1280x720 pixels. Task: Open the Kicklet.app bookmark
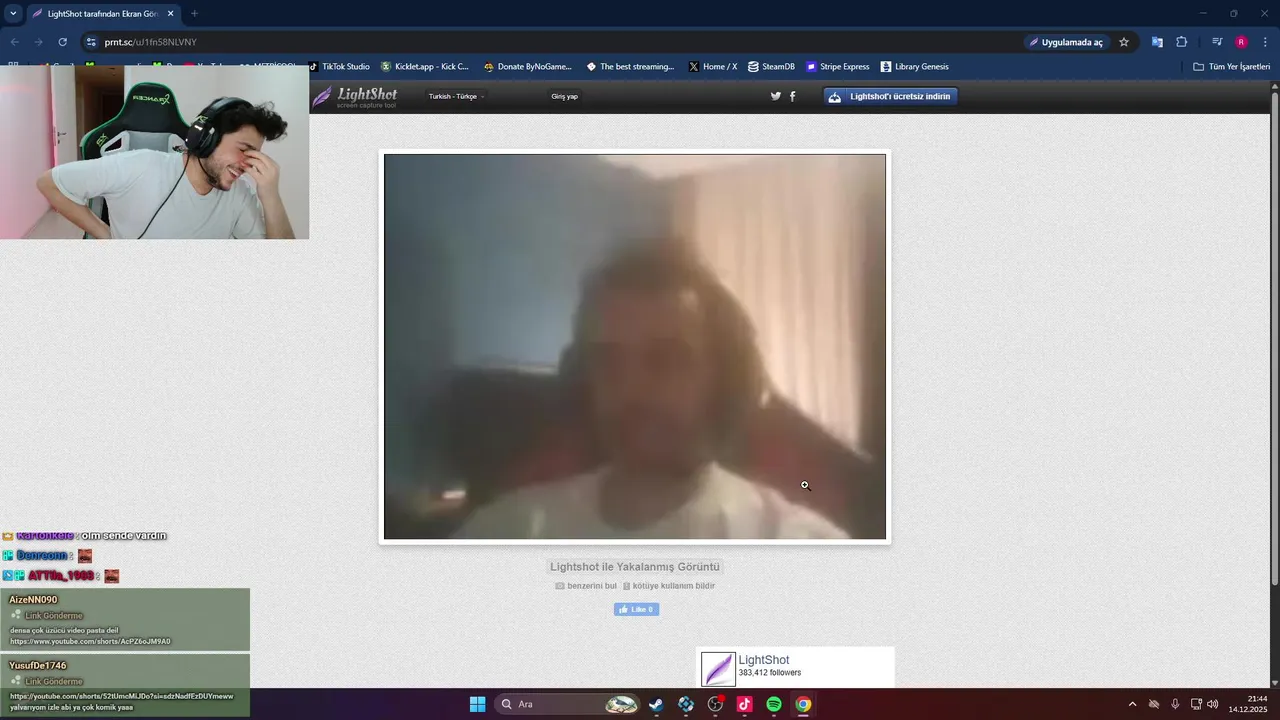(425, 66)
